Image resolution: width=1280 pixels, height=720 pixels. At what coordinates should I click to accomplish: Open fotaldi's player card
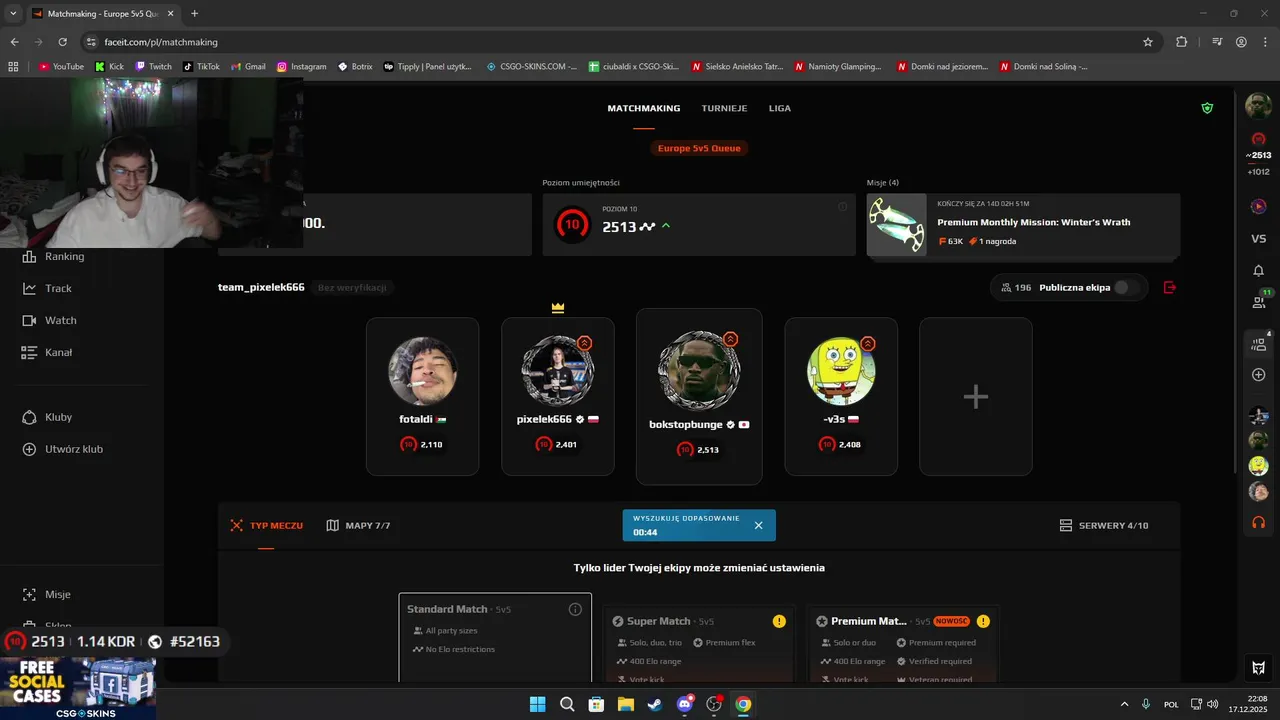(422, 396)
